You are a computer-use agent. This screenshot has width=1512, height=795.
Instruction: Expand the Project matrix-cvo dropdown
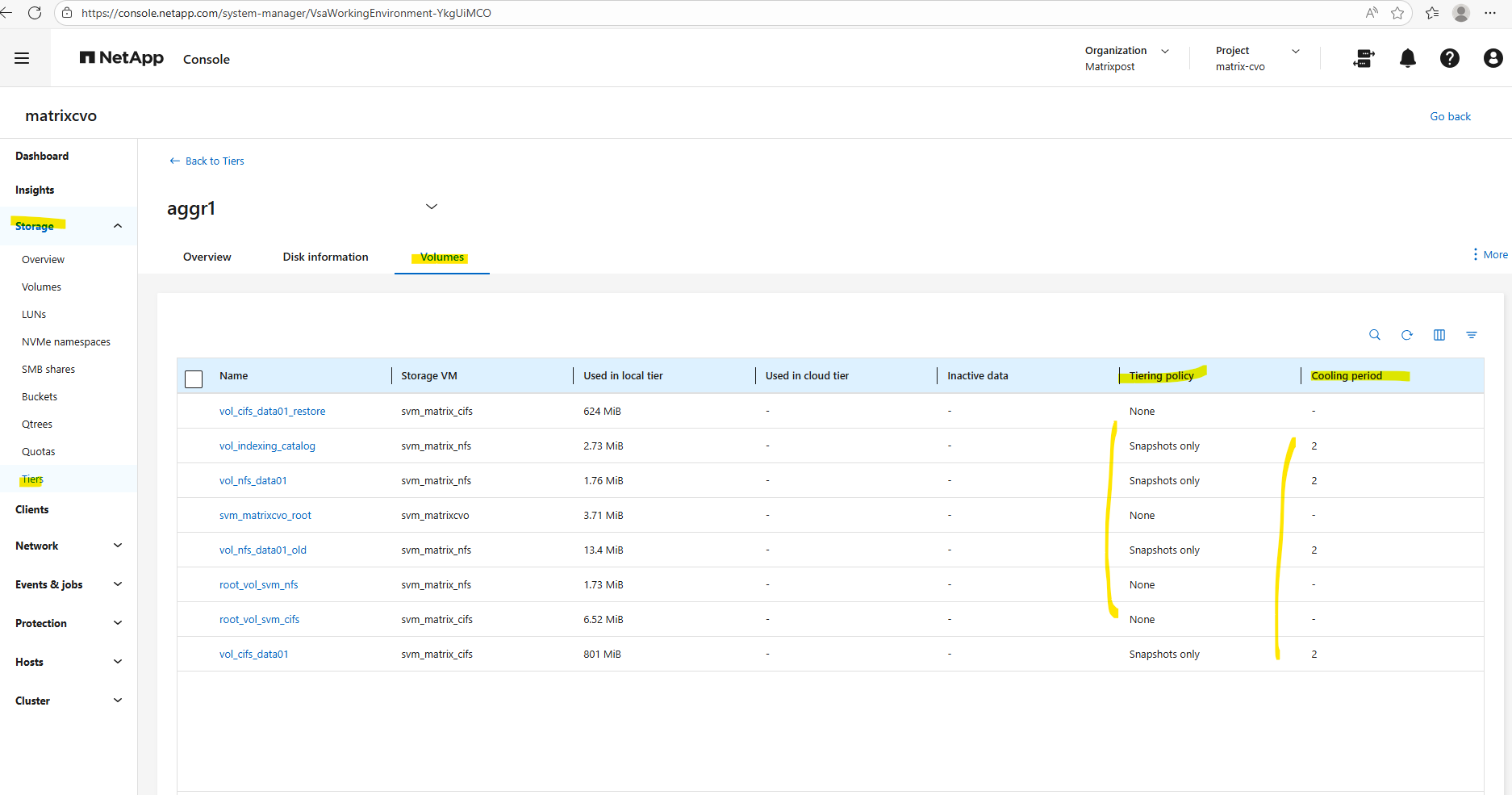click(1295, 51)
